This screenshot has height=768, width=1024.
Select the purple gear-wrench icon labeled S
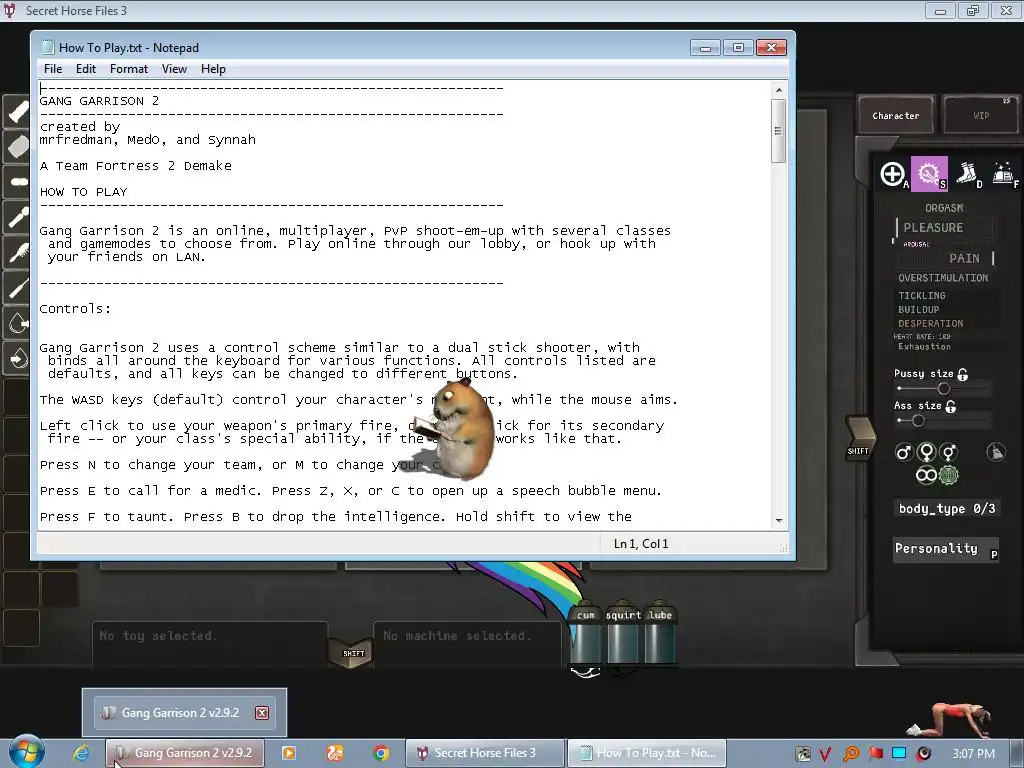pos(929,174)
